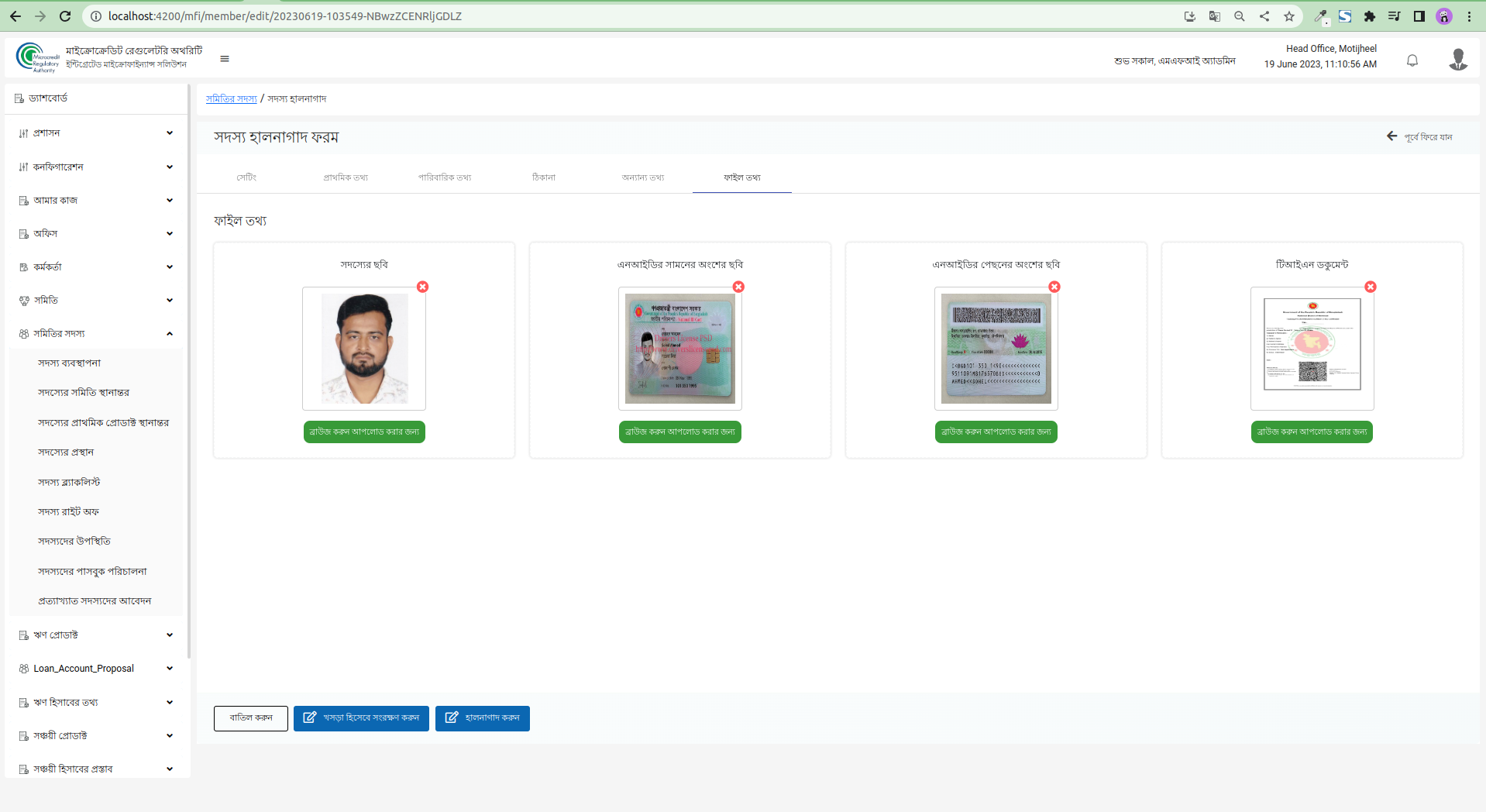Click the translate page icon in address bar
Viewport: 1486px width, 812px height.
(x=1215, y=16)
